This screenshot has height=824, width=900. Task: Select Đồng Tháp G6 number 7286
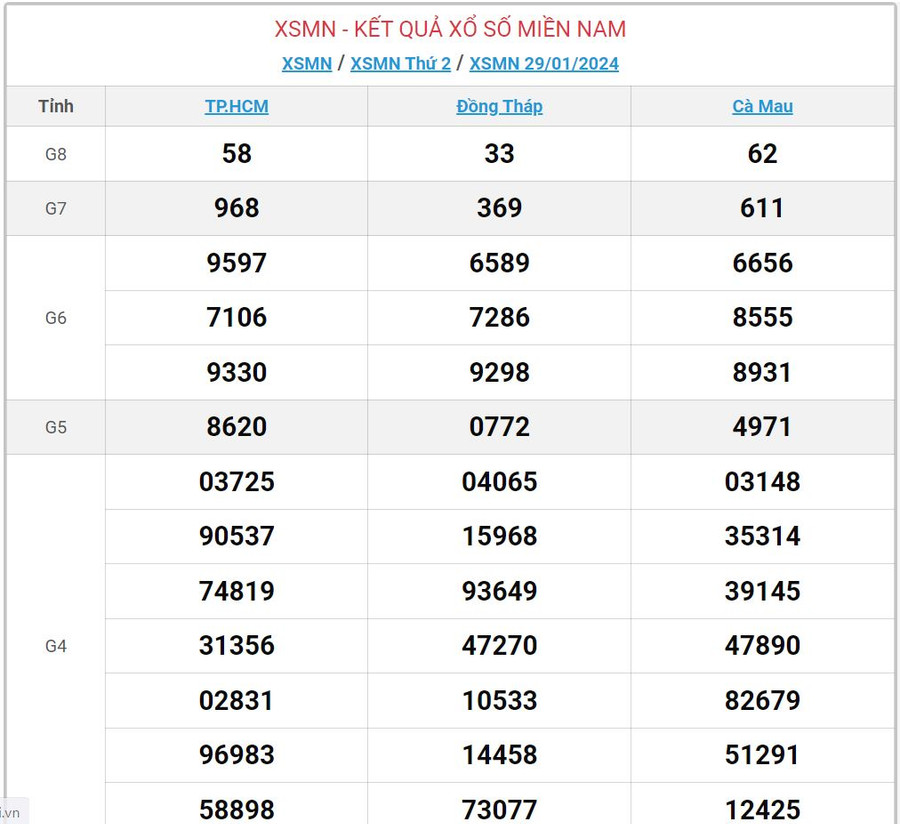pyautogui.click(x=499, y=318)
